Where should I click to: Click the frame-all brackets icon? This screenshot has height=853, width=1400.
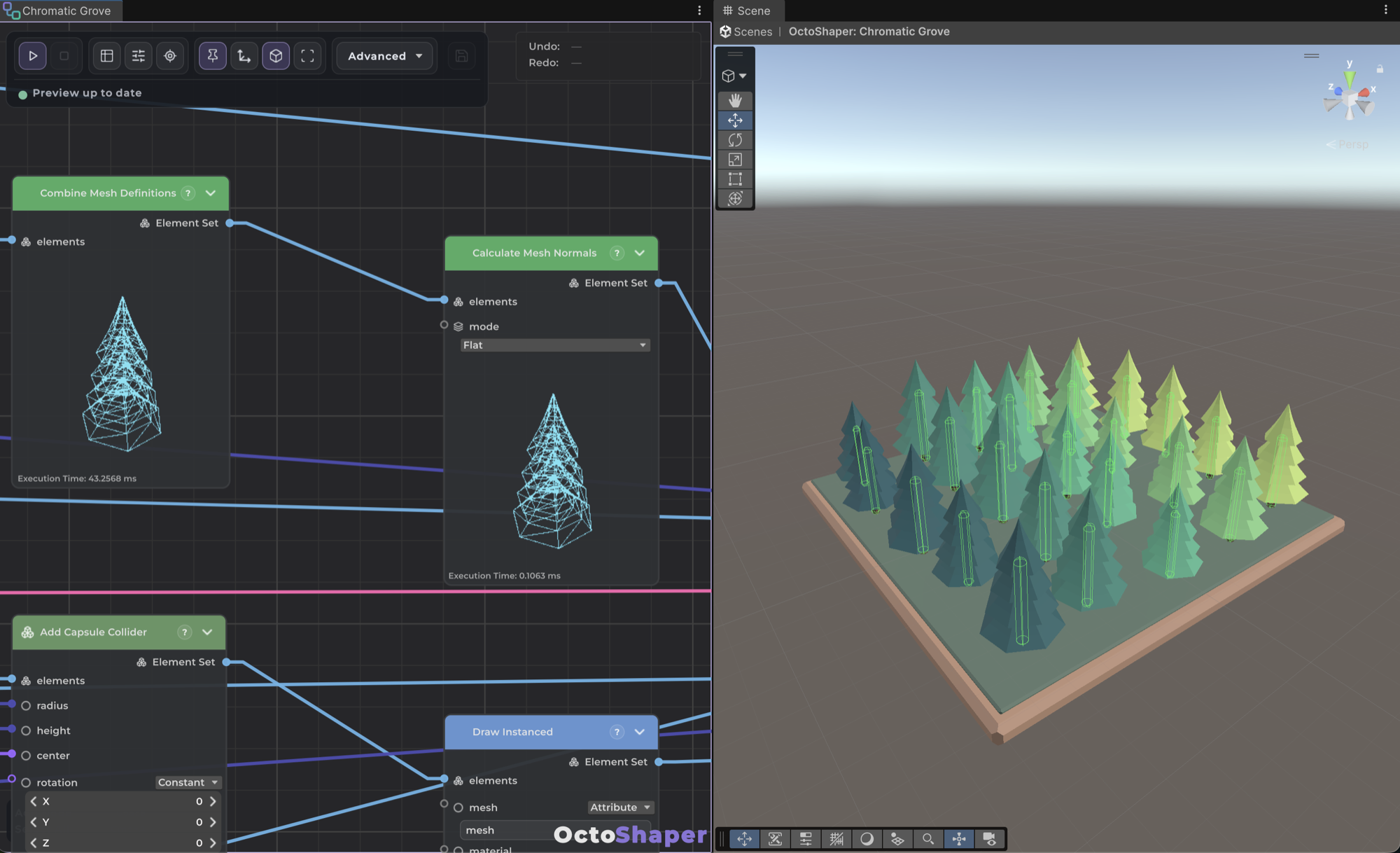point(307,56)
